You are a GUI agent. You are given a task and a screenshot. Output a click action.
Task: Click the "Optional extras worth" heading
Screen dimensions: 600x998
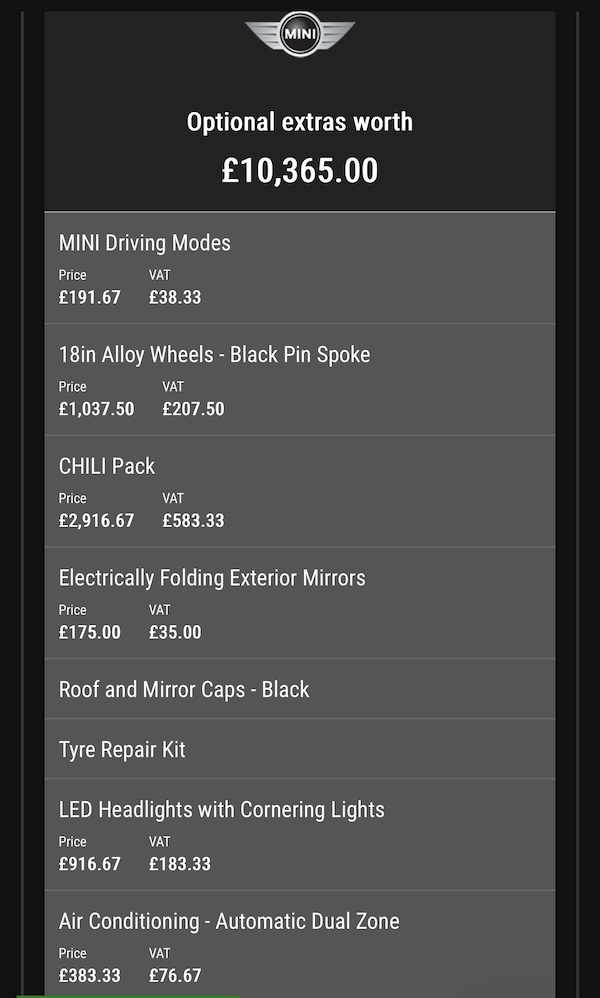pos(300,122)
